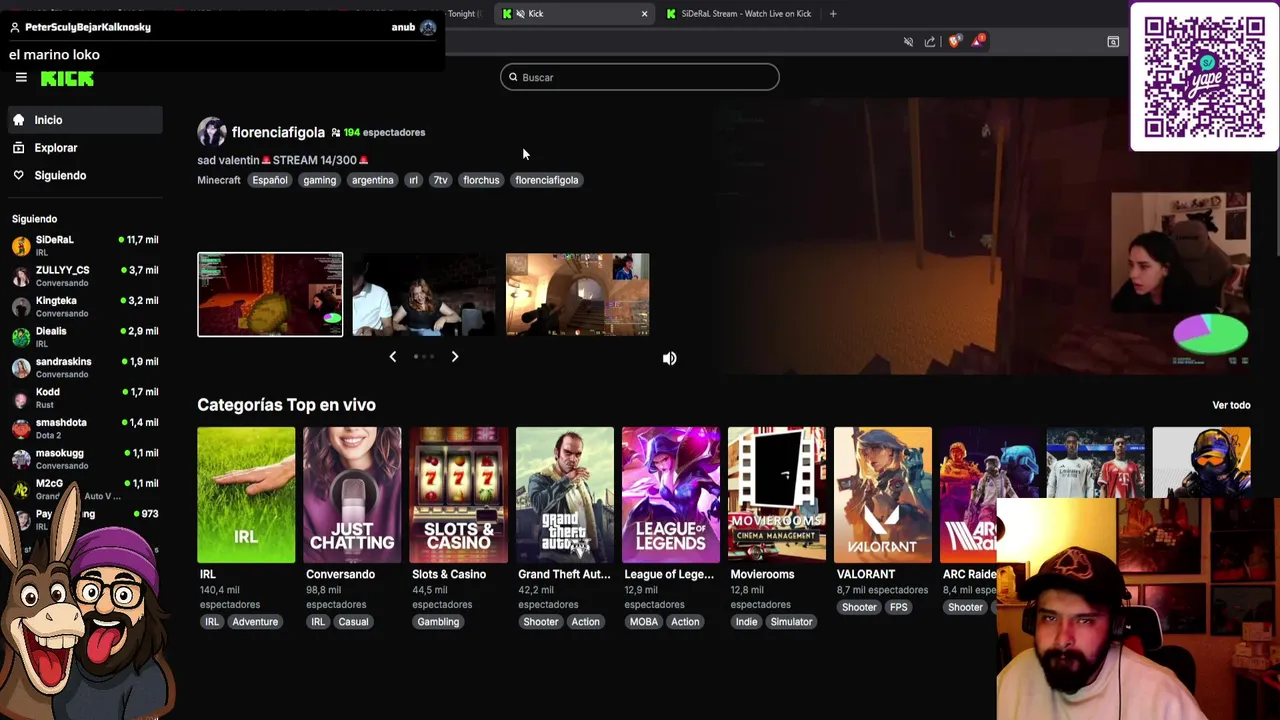This screenshot has width=1280, height=720.
Task: Close the Kick browser tab
Action: tap(644, 14)
